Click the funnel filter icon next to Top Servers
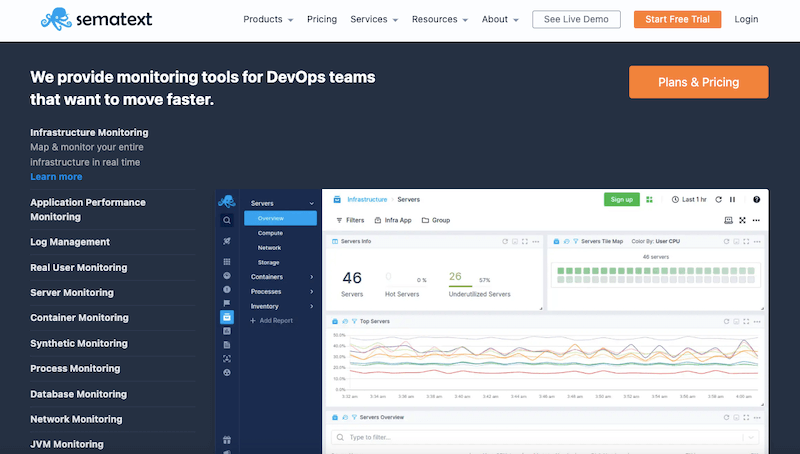This screenshot has width=800, height=454. pyautogui.click(x=354, y=321)
